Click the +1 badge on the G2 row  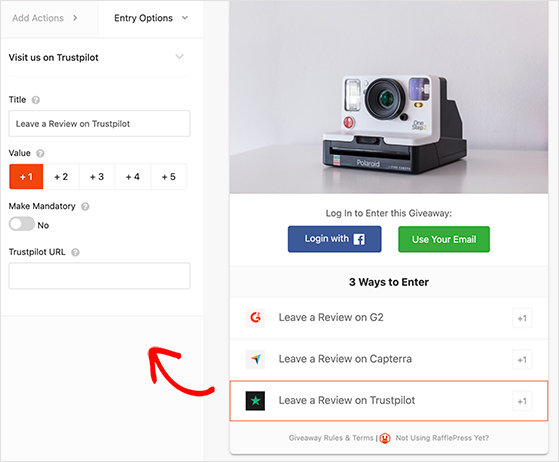point(522,318)
